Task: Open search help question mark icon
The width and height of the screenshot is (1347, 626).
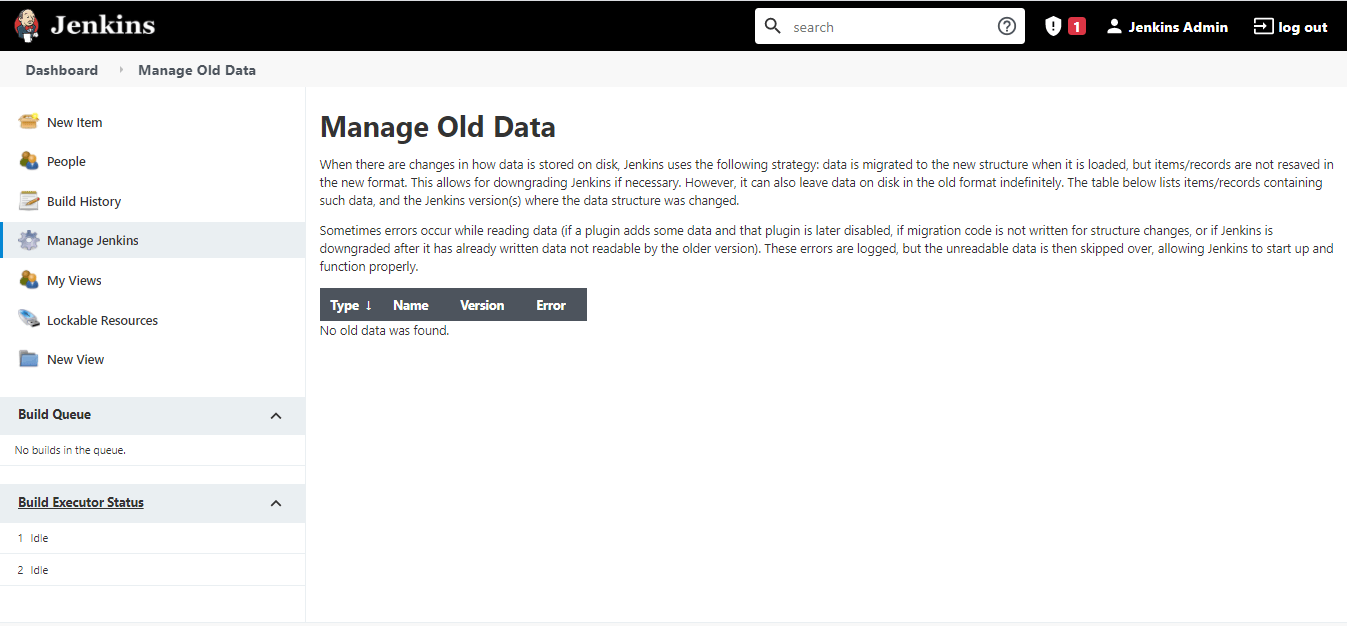Action: [x=1006, y=27]
